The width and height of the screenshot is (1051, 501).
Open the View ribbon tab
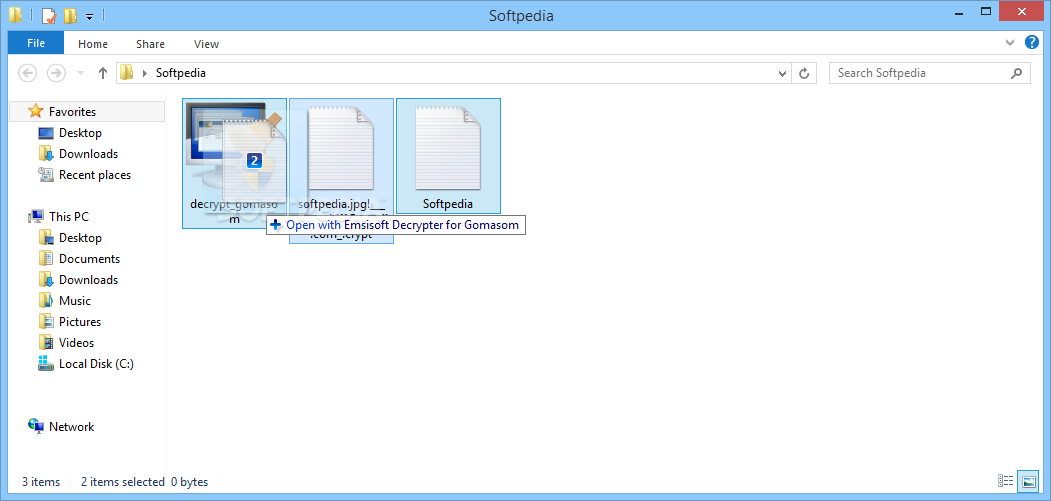point(206,44)
